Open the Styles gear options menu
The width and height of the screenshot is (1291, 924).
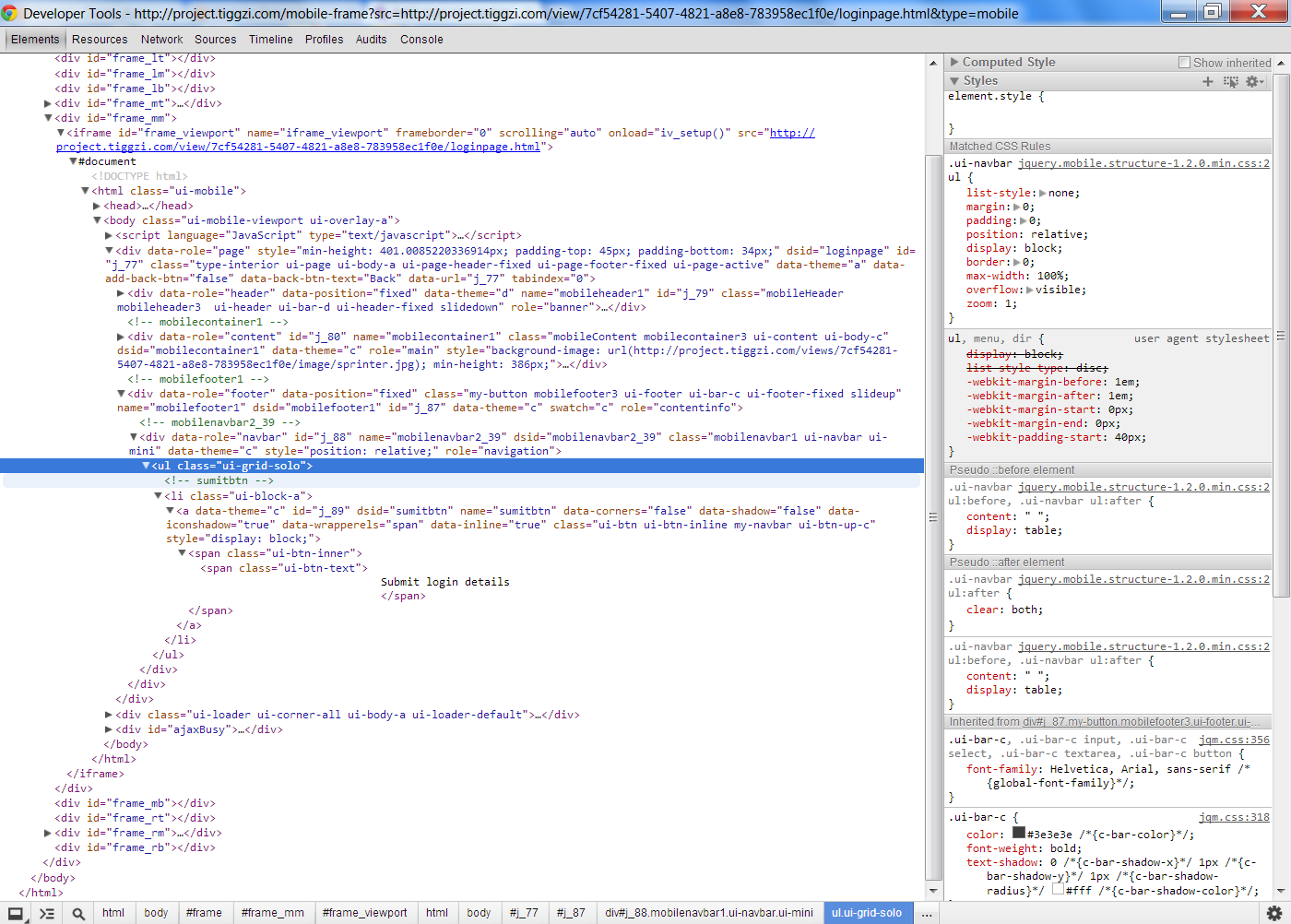click(x=1253, y=81)
